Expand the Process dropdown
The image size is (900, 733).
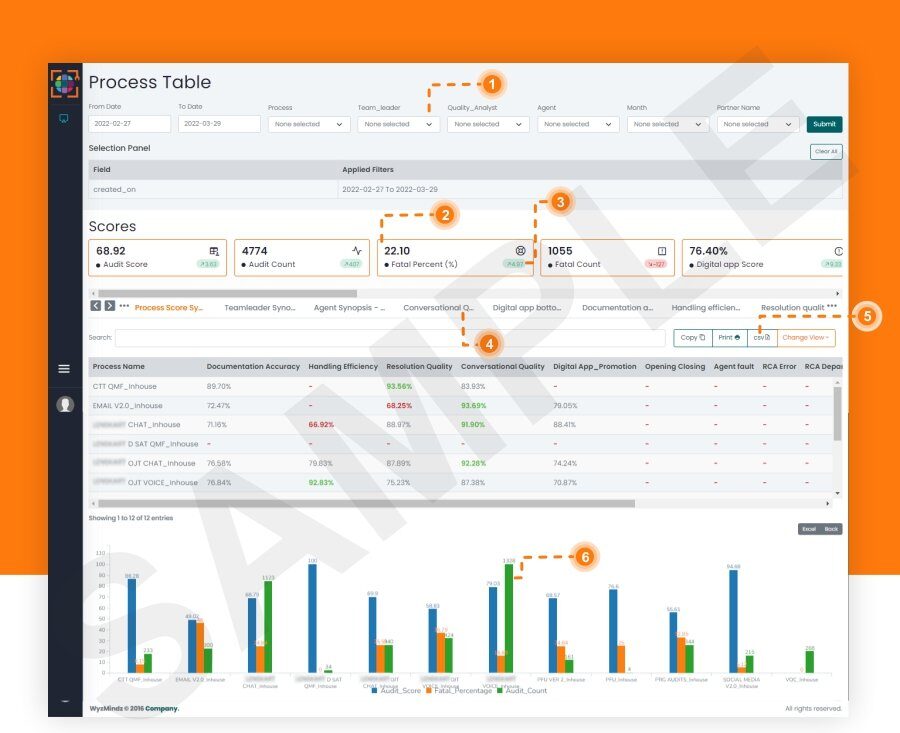tap(309, 124)
